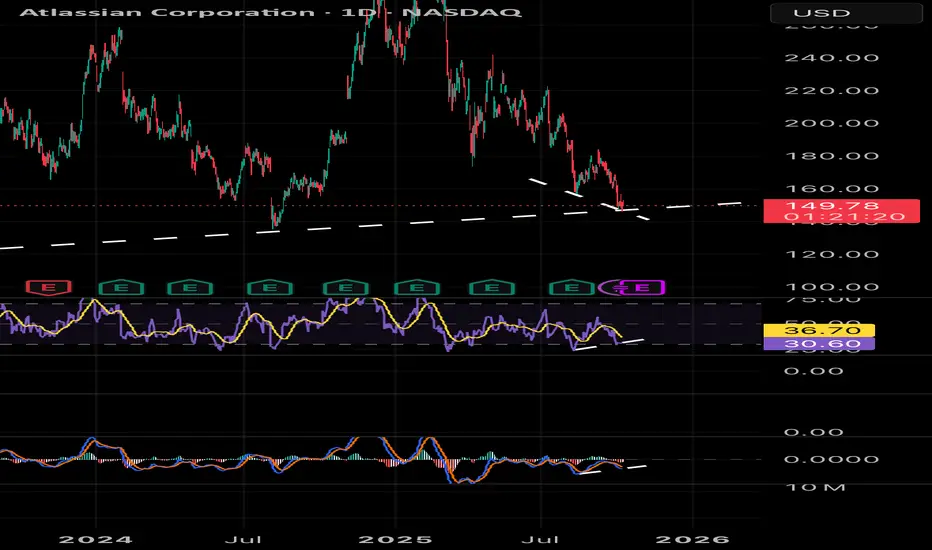Click the 100.00 price axis label
Screen dimensions: 932x550
(832, 287)
